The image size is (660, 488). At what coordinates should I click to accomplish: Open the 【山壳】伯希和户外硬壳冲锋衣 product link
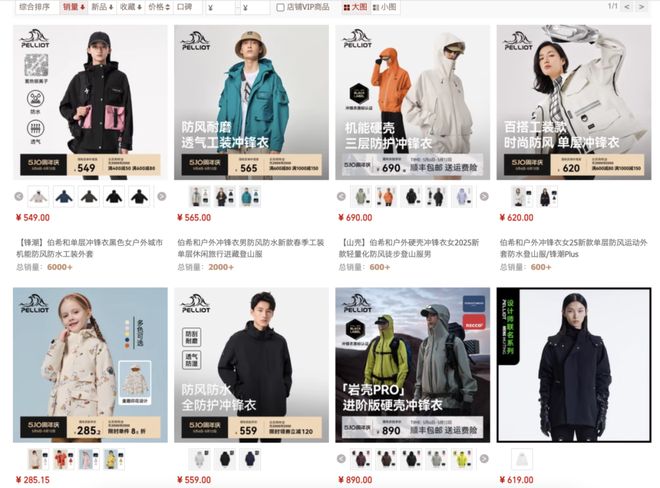tap(409, 248)
